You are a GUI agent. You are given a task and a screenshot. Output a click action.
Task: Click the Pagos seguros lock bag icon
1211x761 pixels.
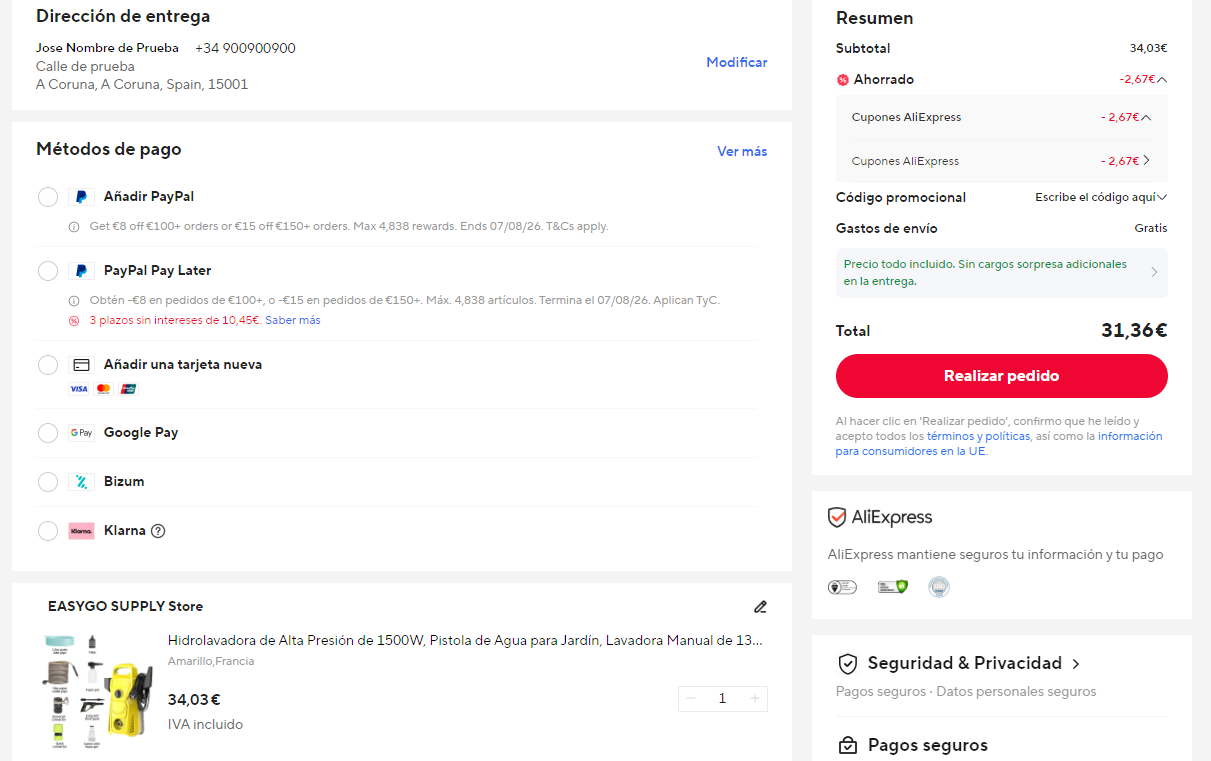point(848,746)
